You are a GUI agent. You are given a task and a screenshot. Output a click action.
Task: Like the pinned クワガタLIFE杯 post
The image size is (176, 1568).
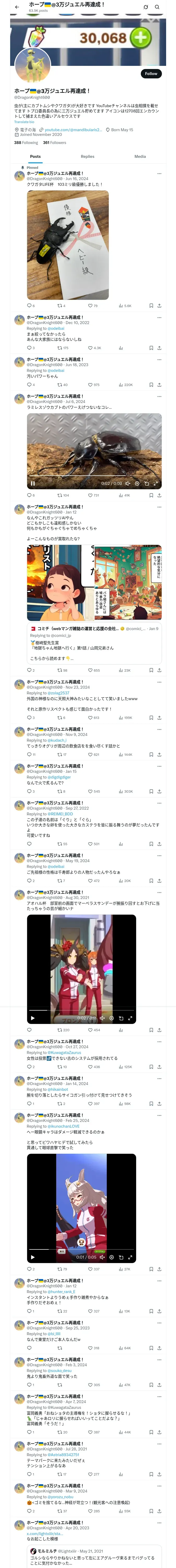[90, 305]
